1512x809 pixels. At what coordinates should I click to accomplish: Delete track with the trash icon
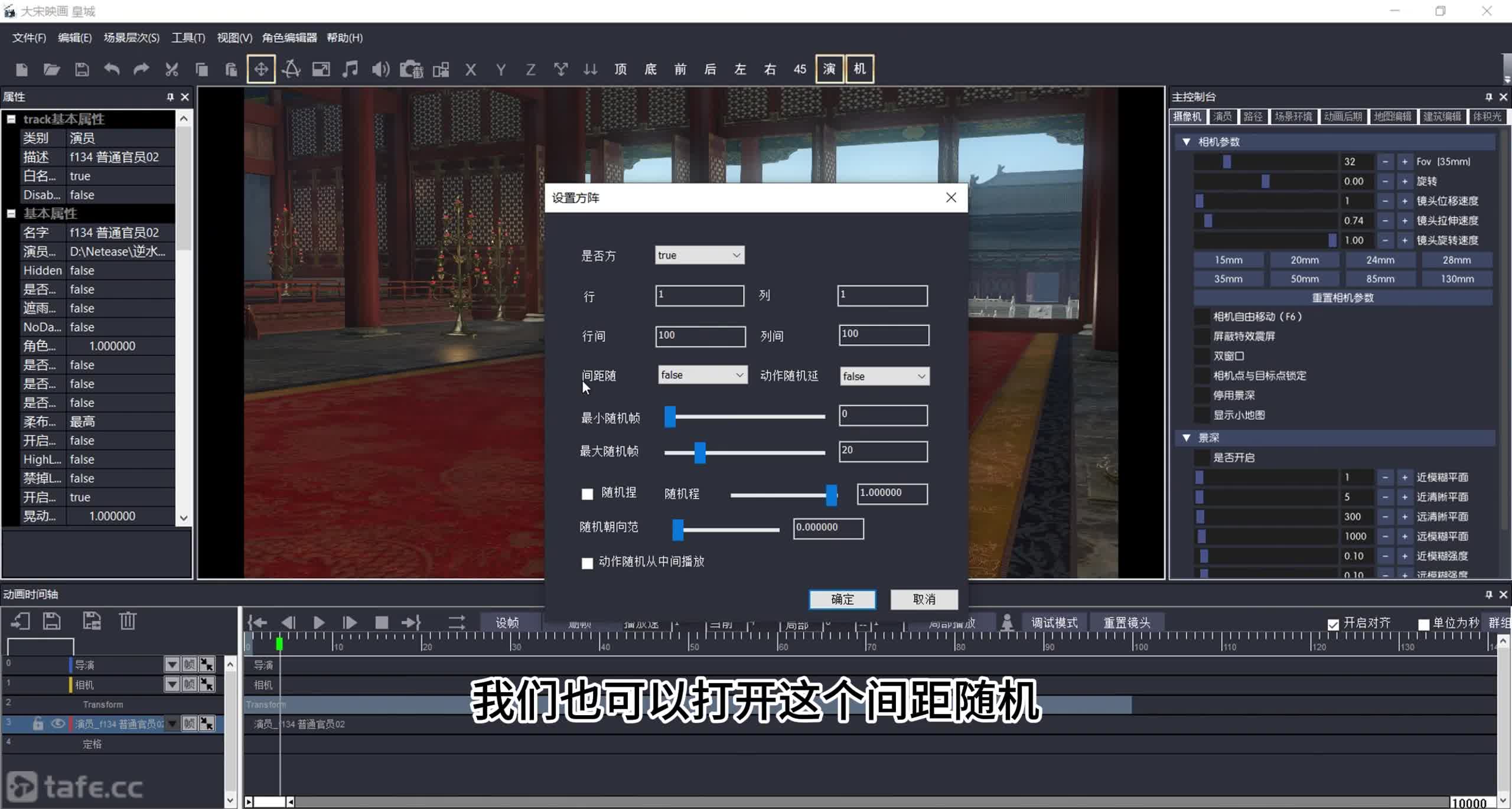point(128,621)
